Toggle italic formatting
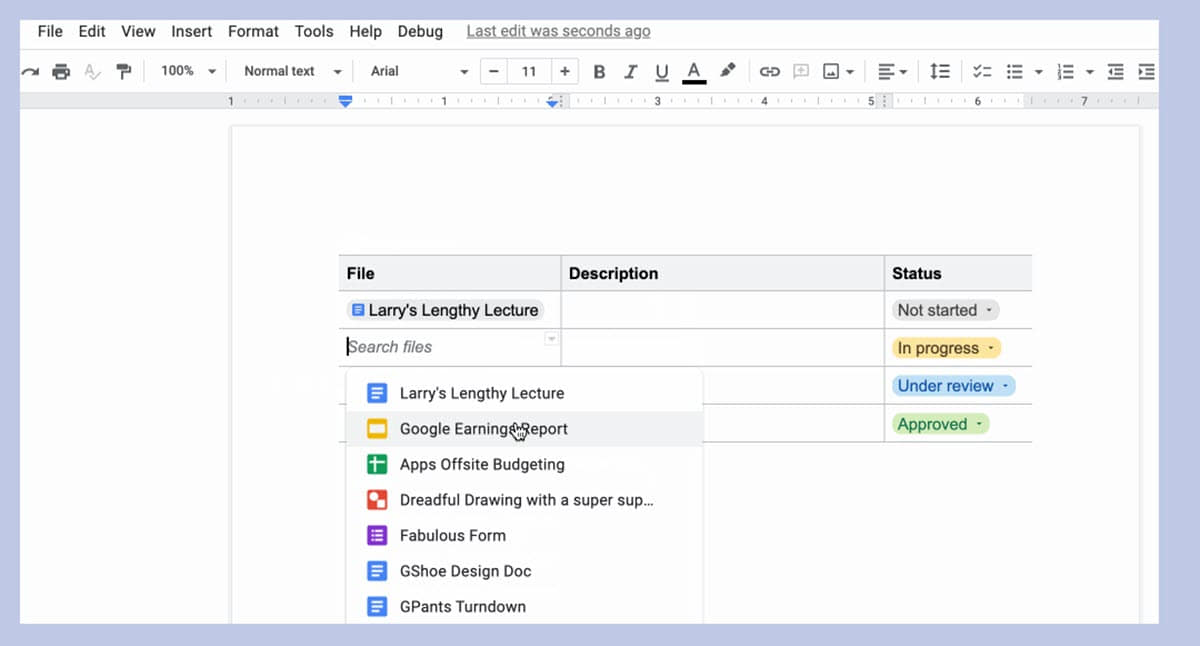This screenshot has height=646, width=1200. [630, 71]
